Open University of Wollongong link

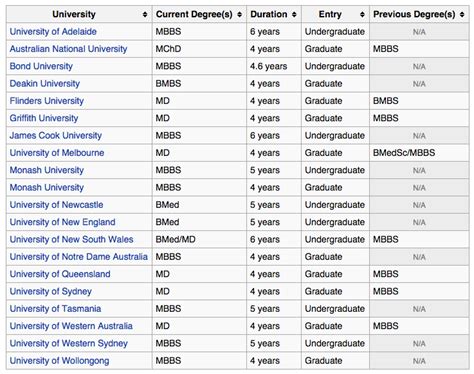tap(59, 361)
